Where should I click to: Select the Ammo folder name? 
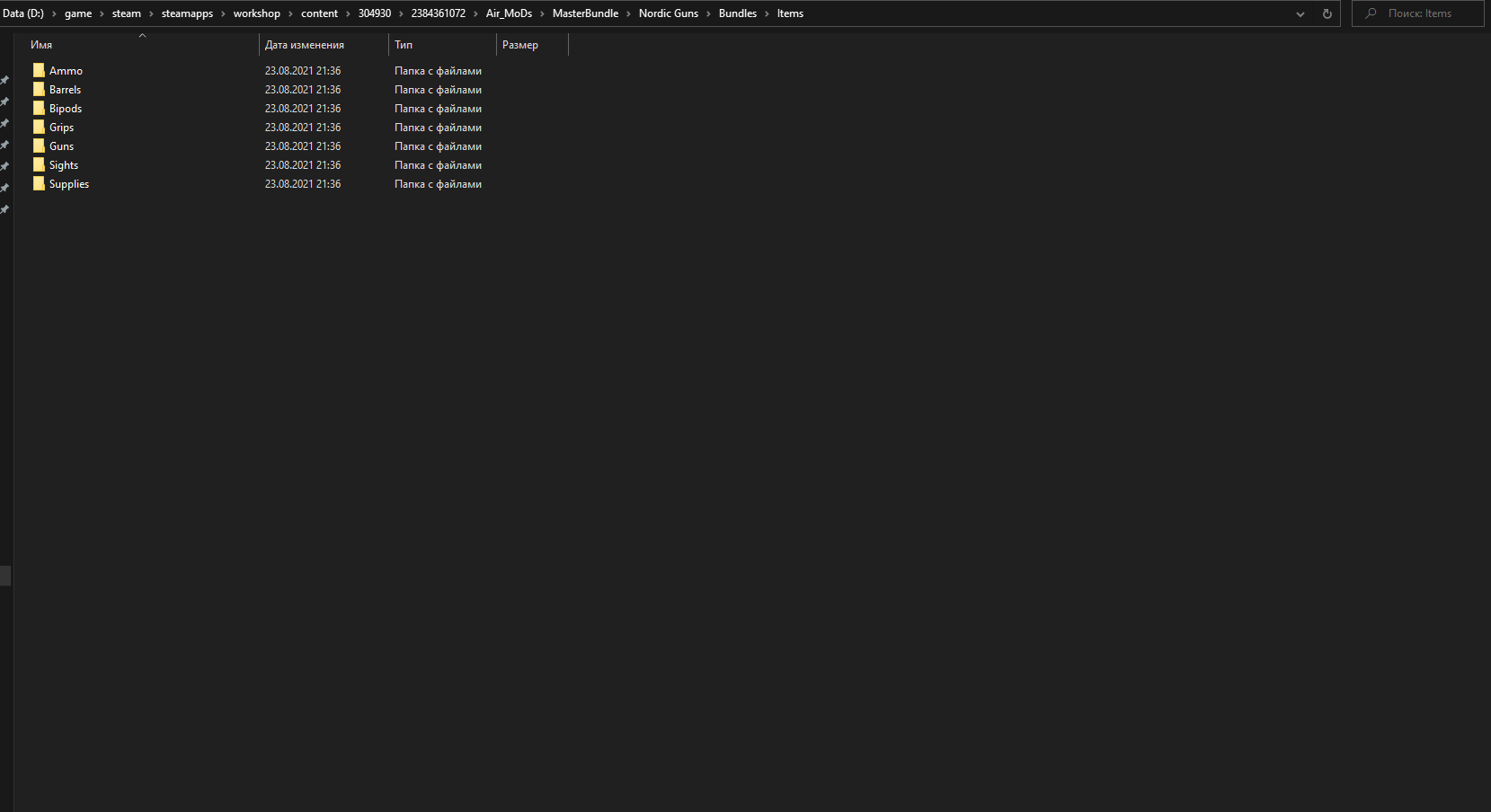click(66, 71)
